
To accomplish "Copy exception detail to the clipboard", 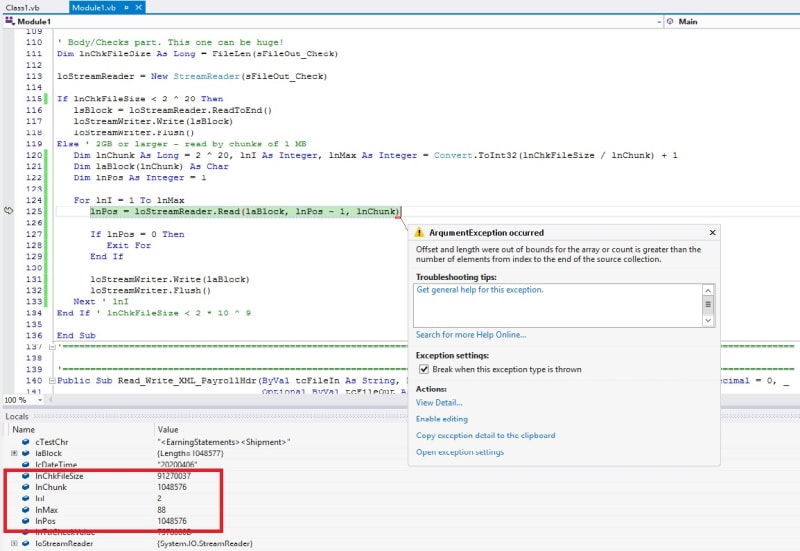I will [485, 435].
